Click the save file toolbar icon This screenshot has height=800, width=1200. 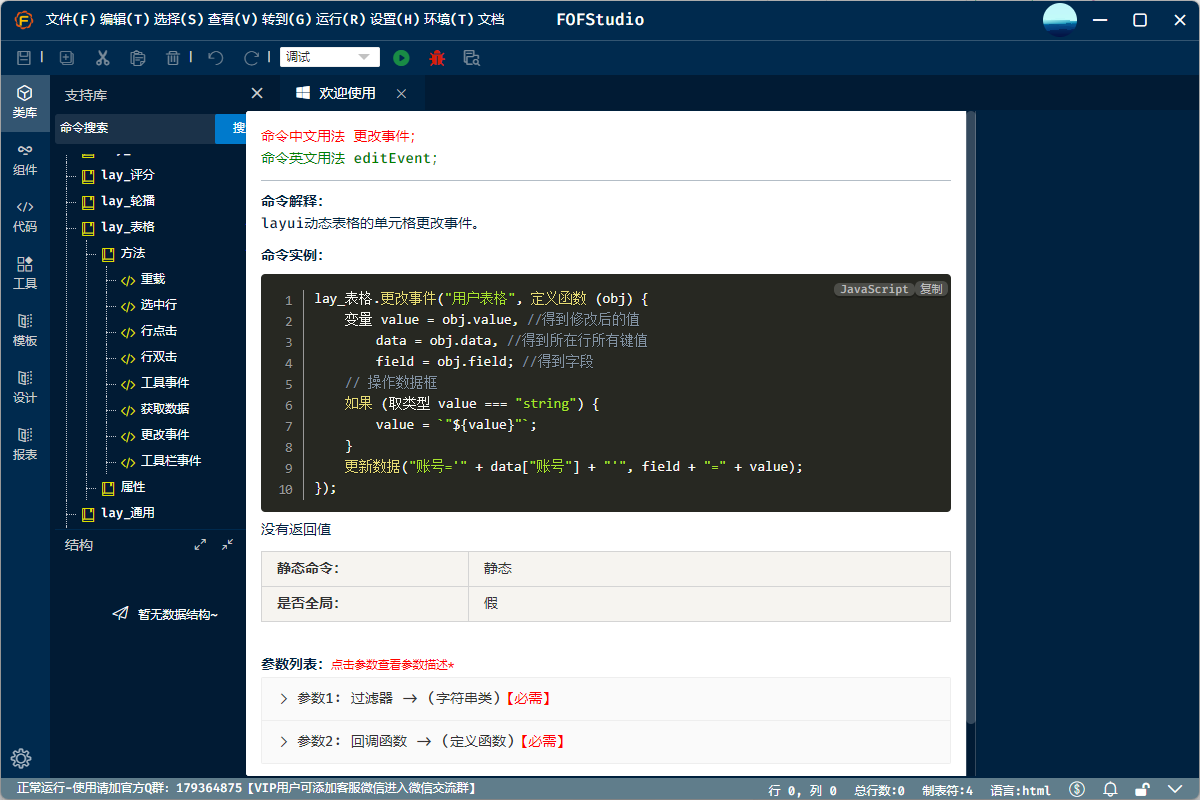point(24,58)
